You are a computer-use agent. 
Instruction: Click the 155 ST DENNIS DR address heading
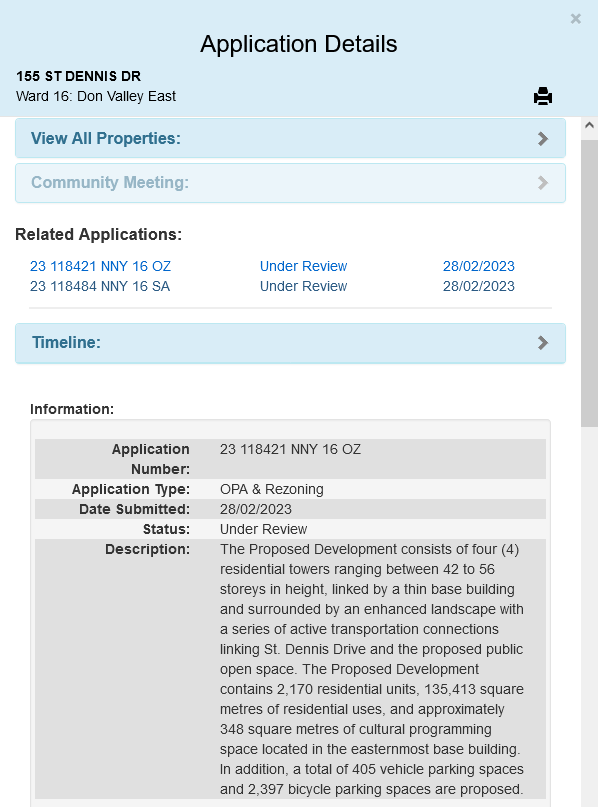tap(78, 76)
